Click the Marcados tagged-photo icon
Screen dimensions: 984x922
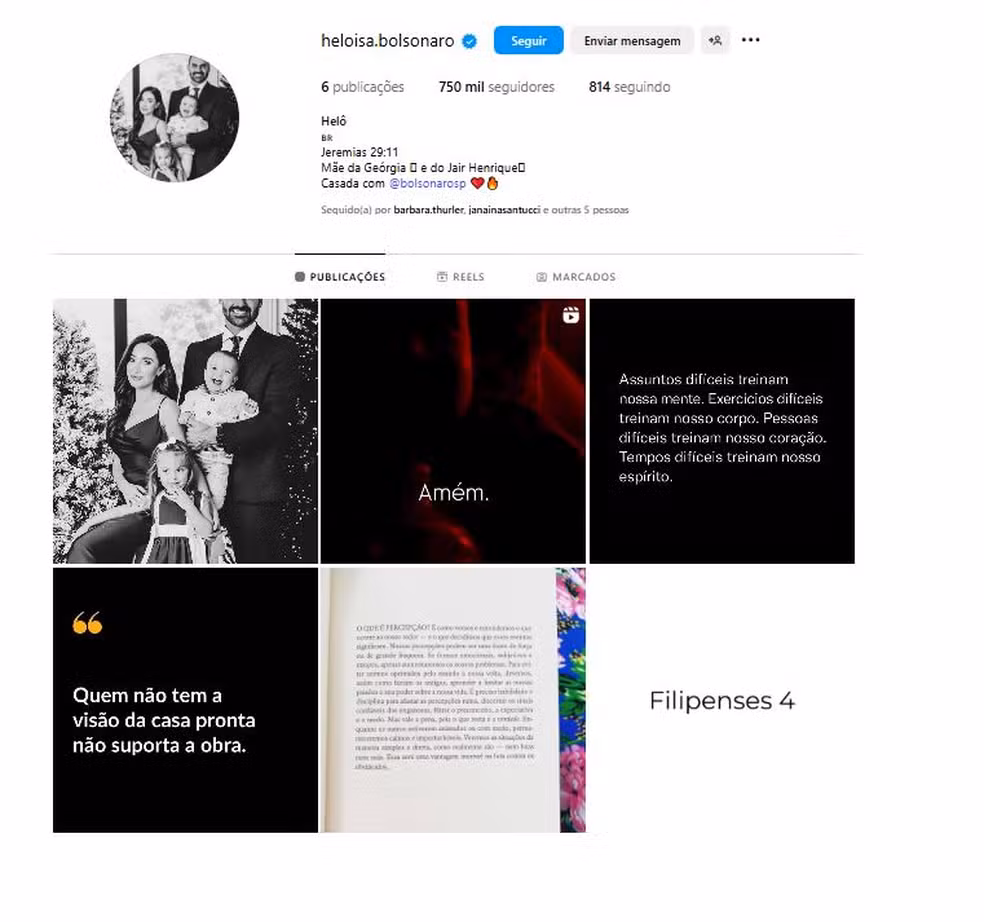542,277
